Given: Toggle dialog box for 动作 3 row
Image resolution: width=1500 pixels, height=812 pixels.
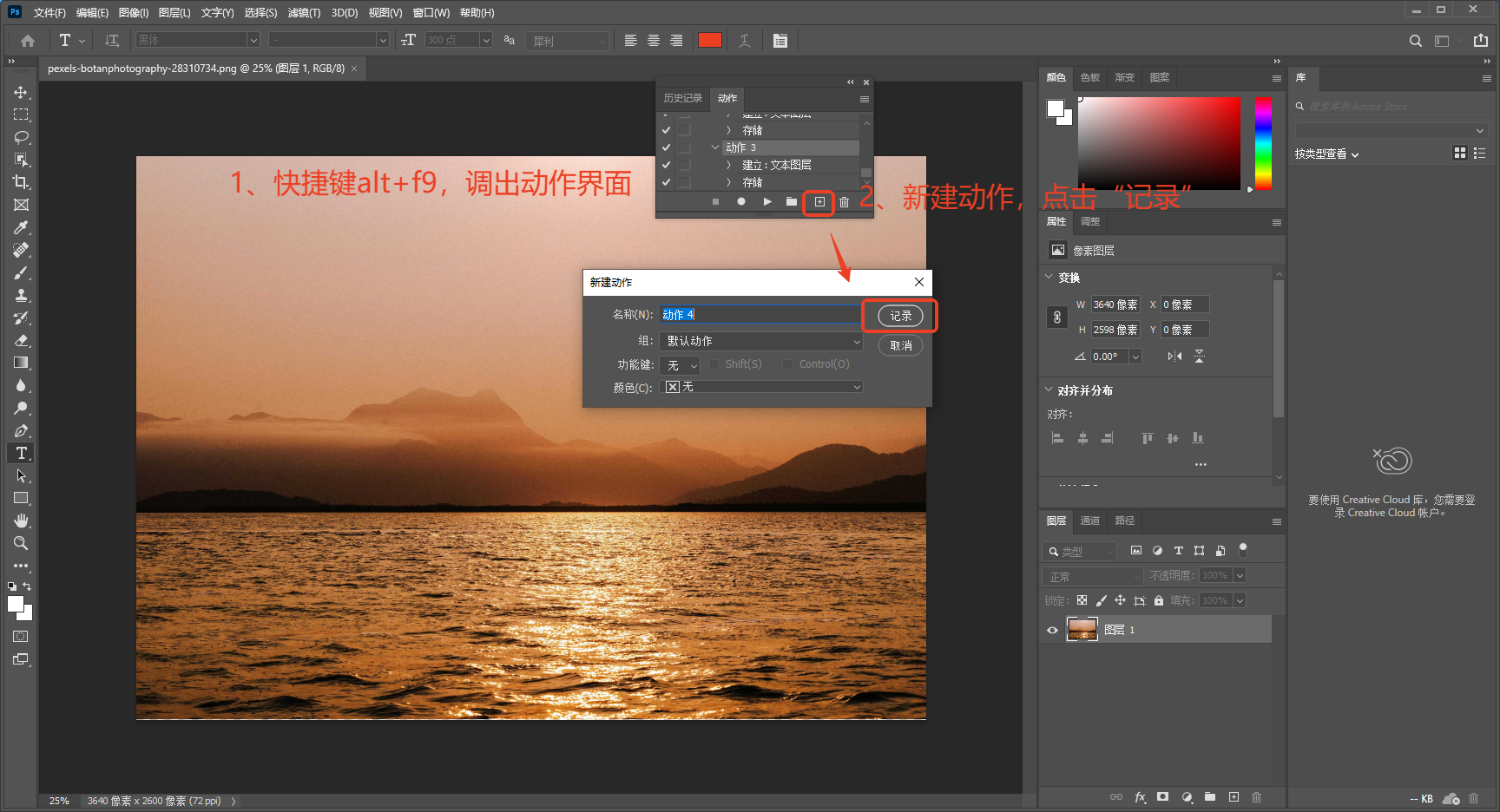Looking at the screenshot, I should click(685, 147).
